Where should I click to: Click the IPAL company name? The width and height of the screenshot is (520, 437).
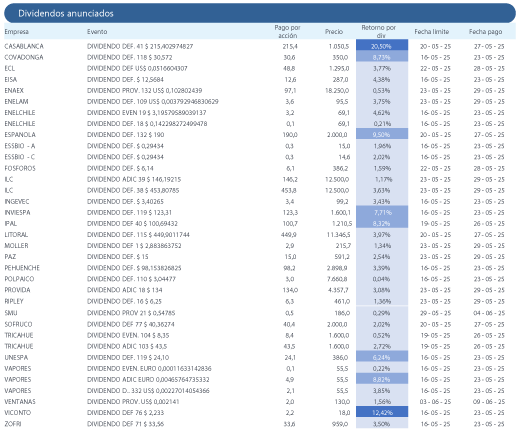click(11, 224)
